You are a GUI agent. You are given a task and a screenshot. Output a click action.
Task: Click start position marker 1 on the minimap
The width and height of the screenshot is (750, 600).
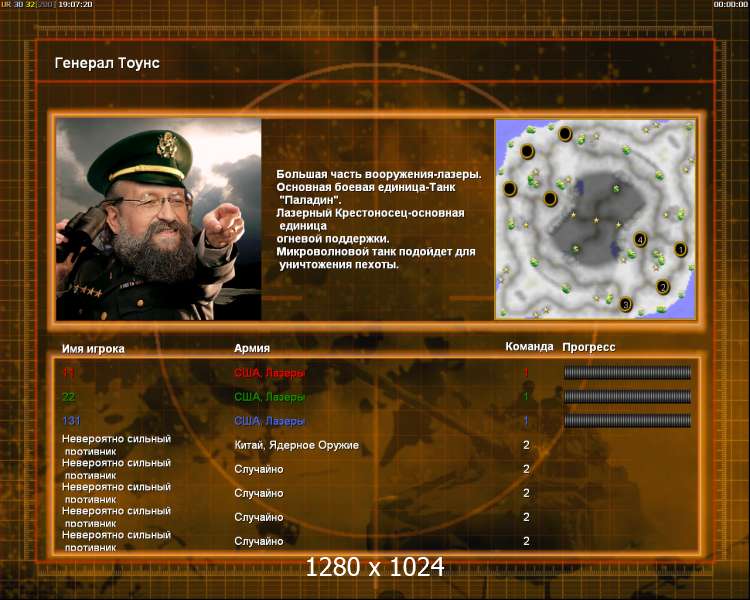click(680, 249)
